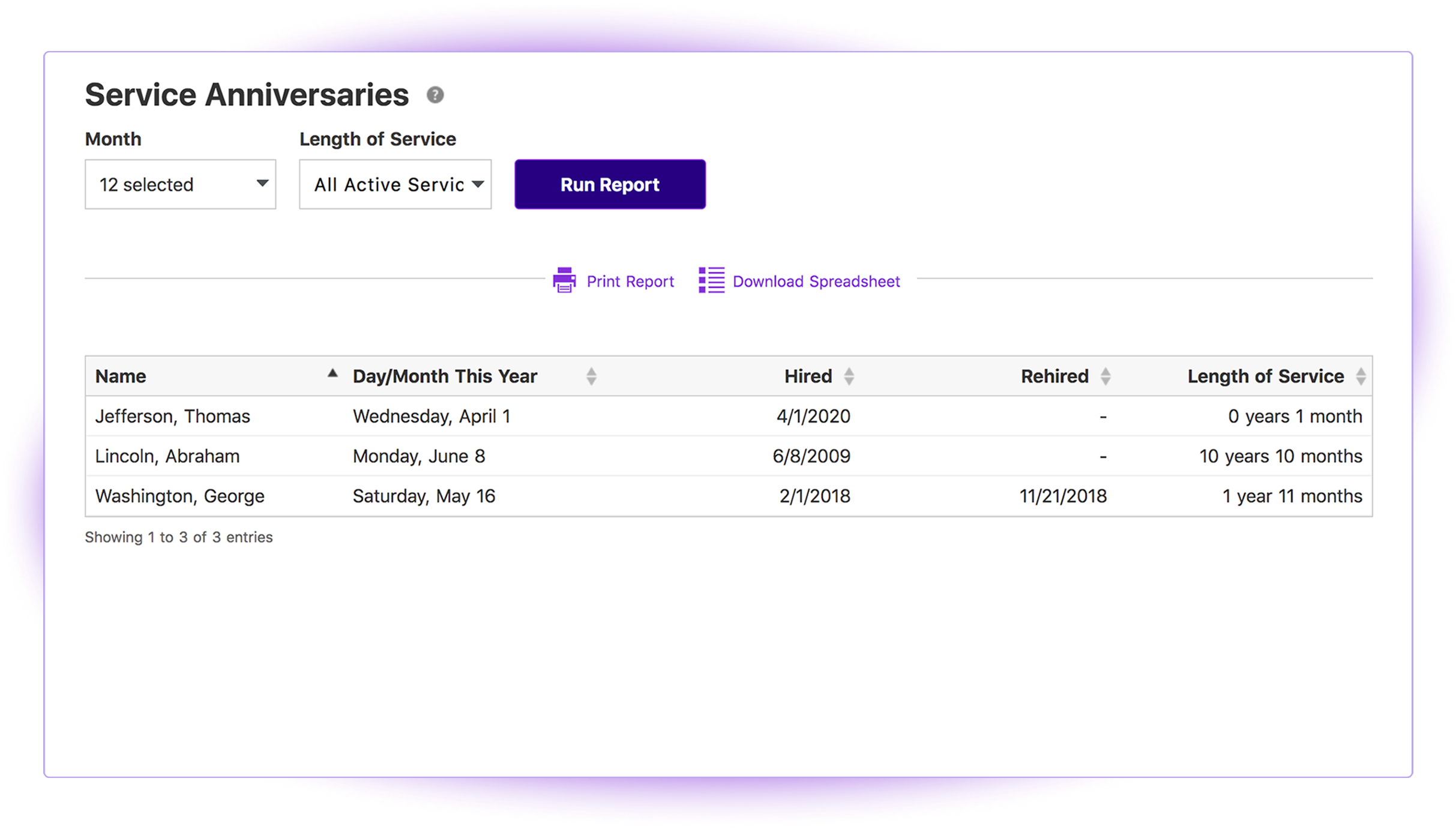Open the Month dropdown showing 12 selected

tap(180, 184)
